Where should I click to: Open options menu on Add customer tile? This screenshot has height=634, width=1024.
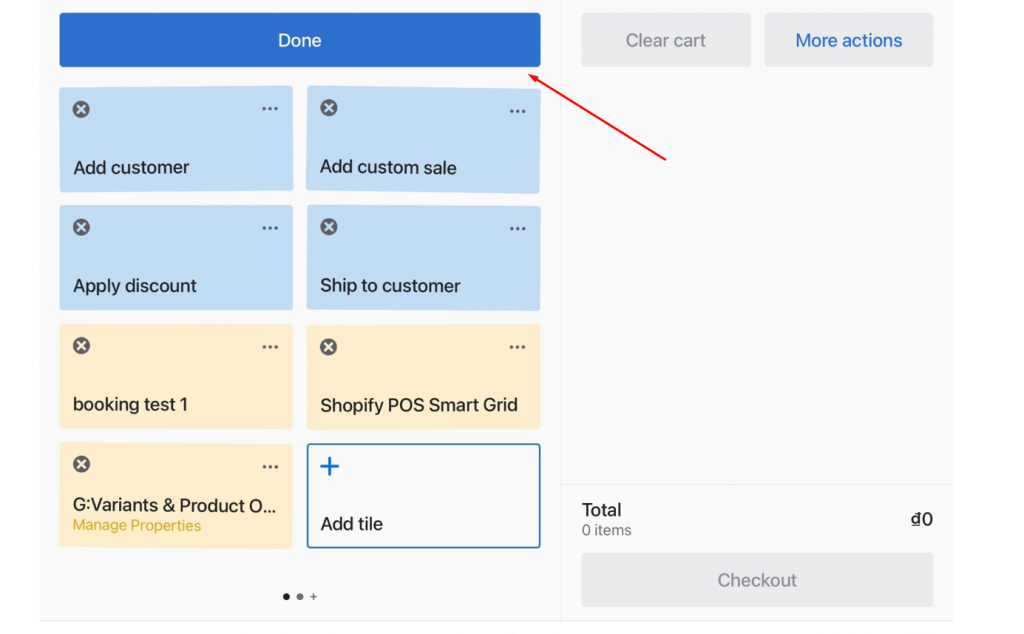(x=270, y=108)
